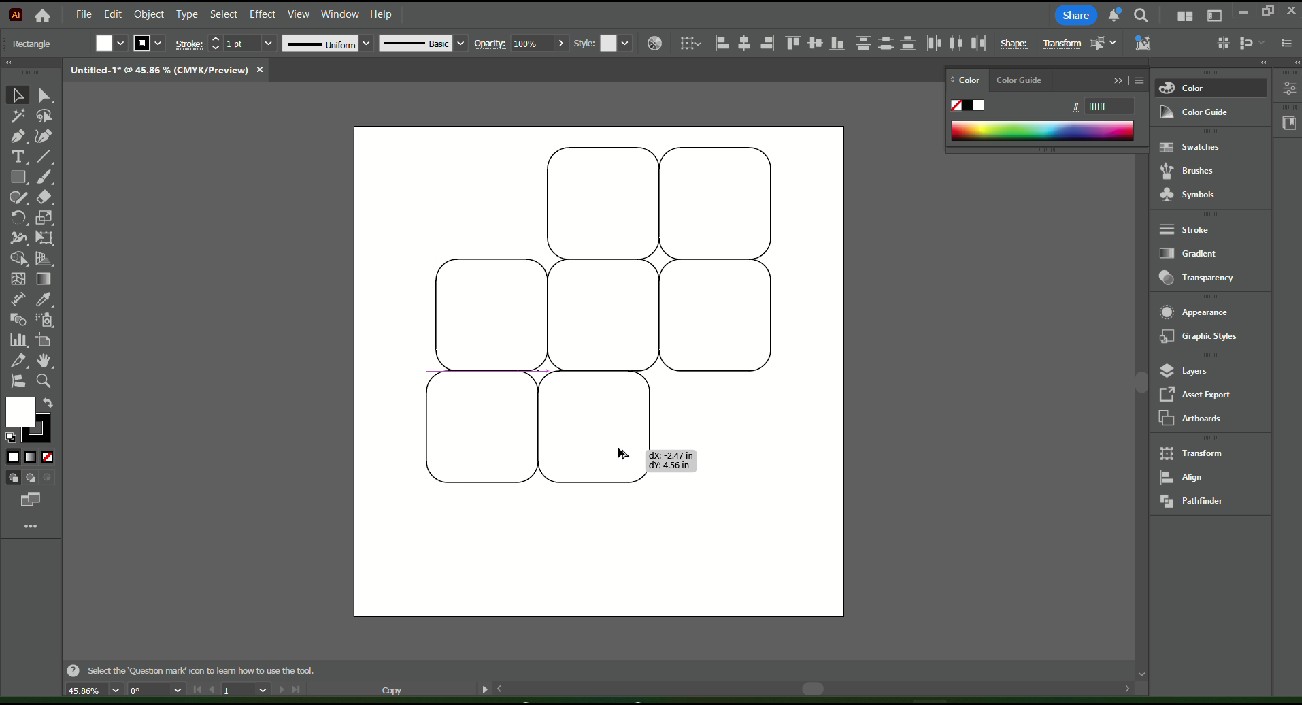Screen dimensions: 1302x705
Task: Click None swatch in Color panel
Action: pos(956,105)
